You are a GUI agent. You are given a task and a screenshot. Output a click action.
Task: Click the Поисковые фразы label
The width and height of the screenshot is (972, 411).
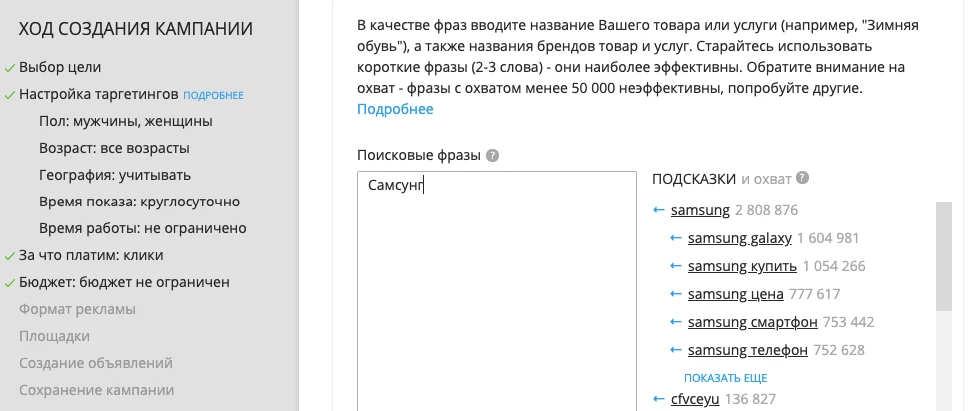point(419,156)
